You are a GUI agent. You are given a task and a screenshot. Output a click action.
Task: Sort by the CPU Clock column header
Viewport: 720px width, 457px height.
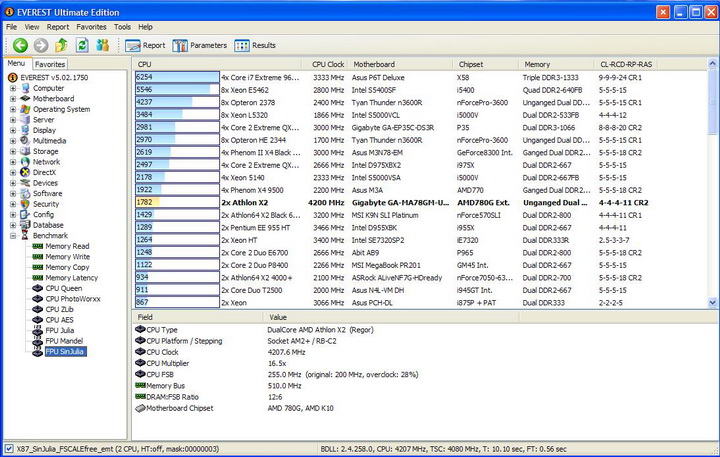(x=325, y=64)
